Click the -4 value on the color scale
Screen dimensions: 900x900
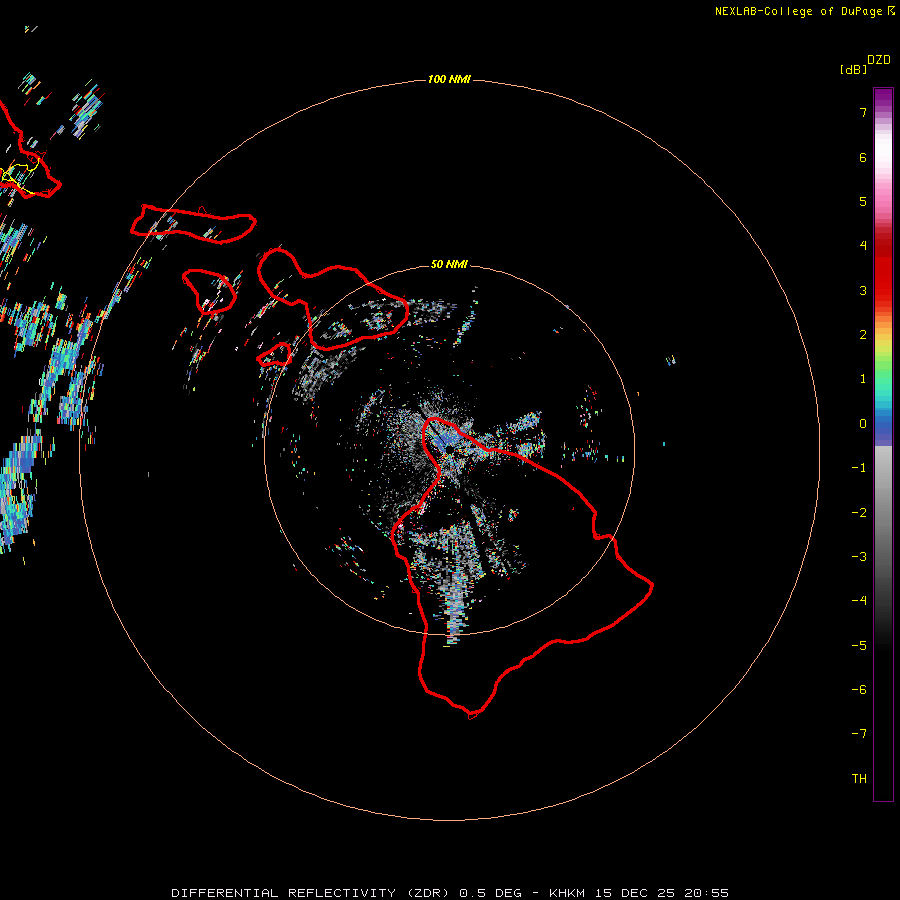859,601
